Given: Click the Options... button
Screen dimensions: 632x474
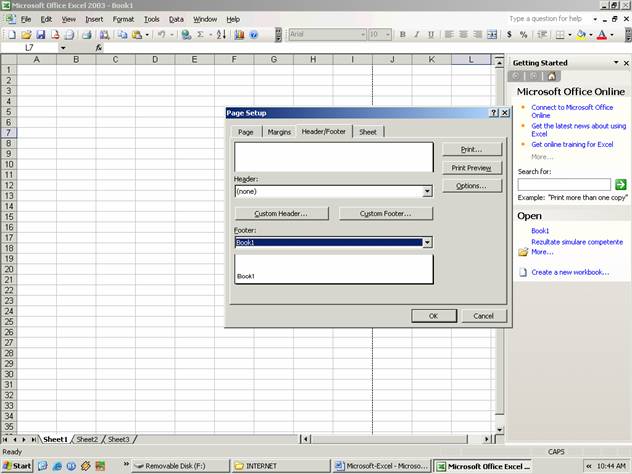Looking at the screenshot, I should click(472, 186).
